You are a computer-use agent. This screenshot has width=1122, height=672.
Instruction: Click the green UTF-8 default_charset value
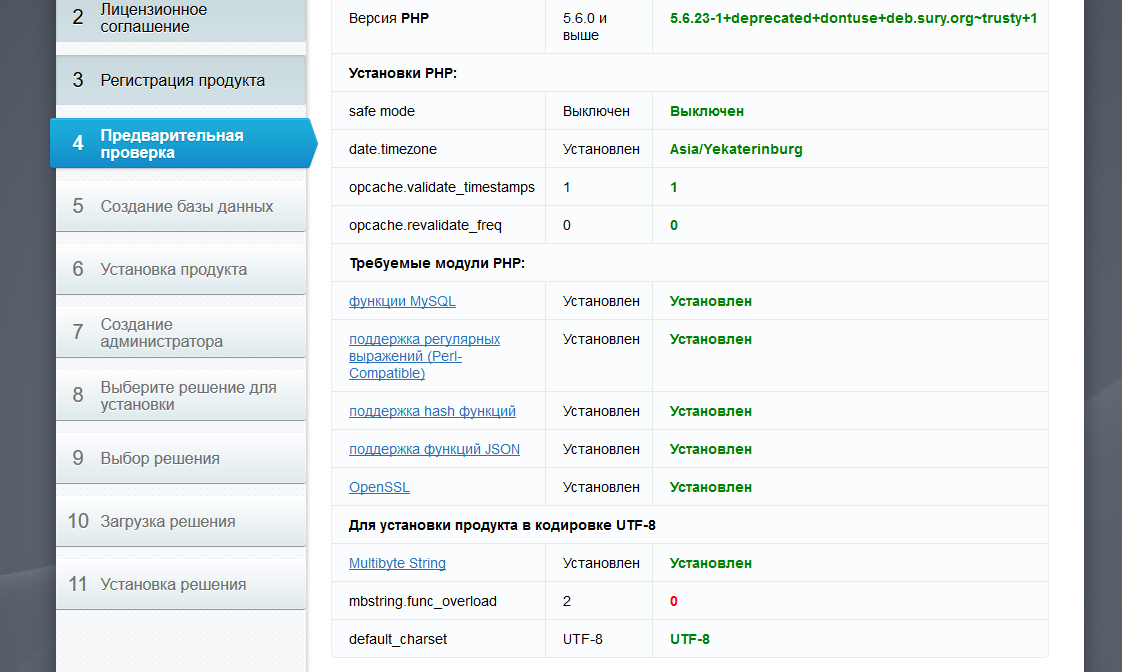[x=690, y=639]
